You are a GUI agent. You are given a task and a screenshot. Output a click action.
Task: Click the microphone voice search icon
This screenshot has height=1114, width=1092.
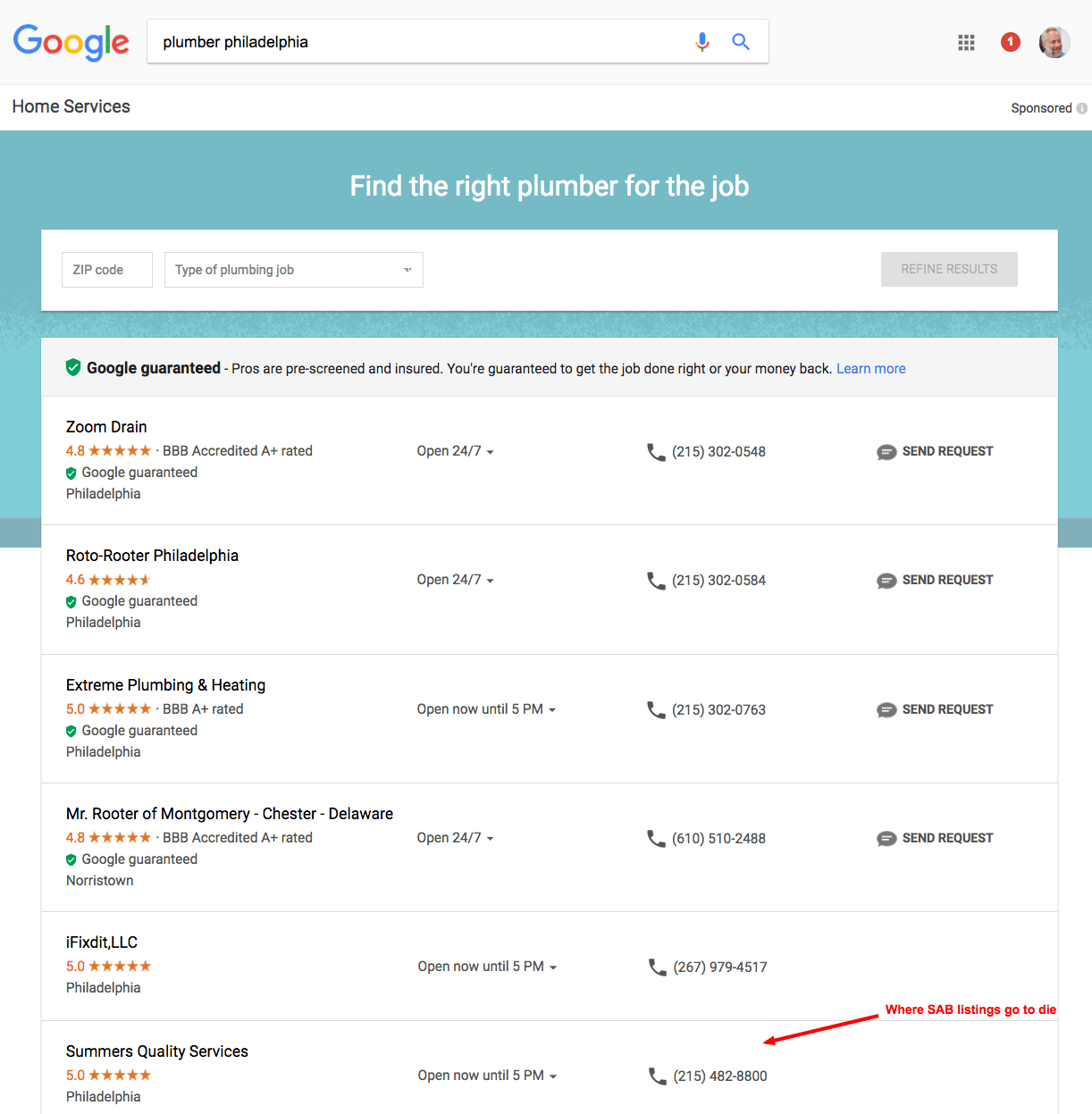[x=702, y=42]
